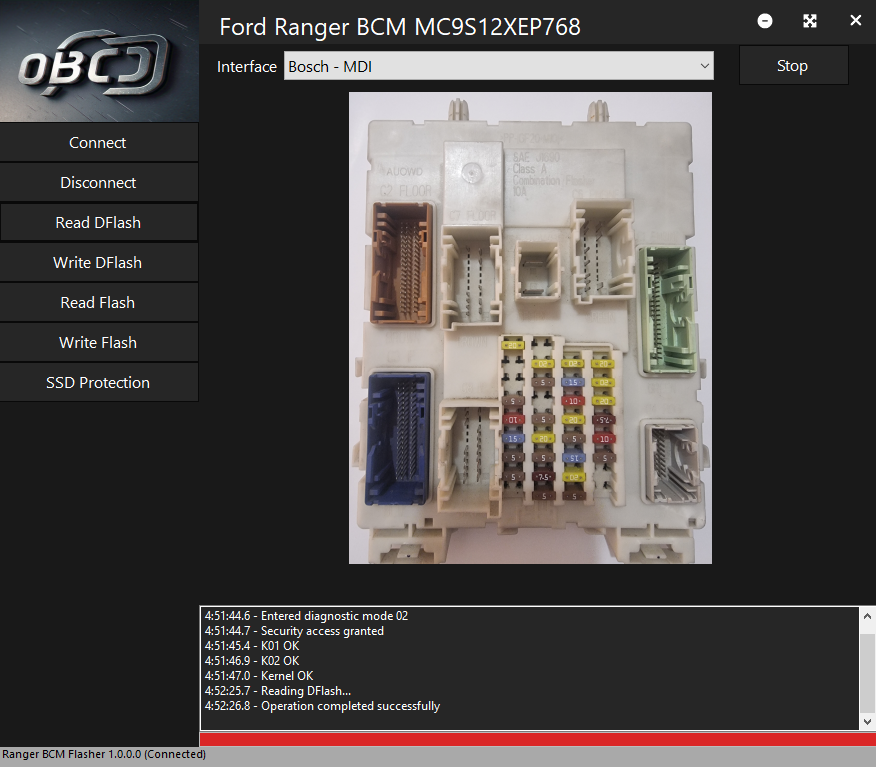Select 'Entered diagnostic mode 02' log line
876x767 pixels.
[x=306, y=616]
